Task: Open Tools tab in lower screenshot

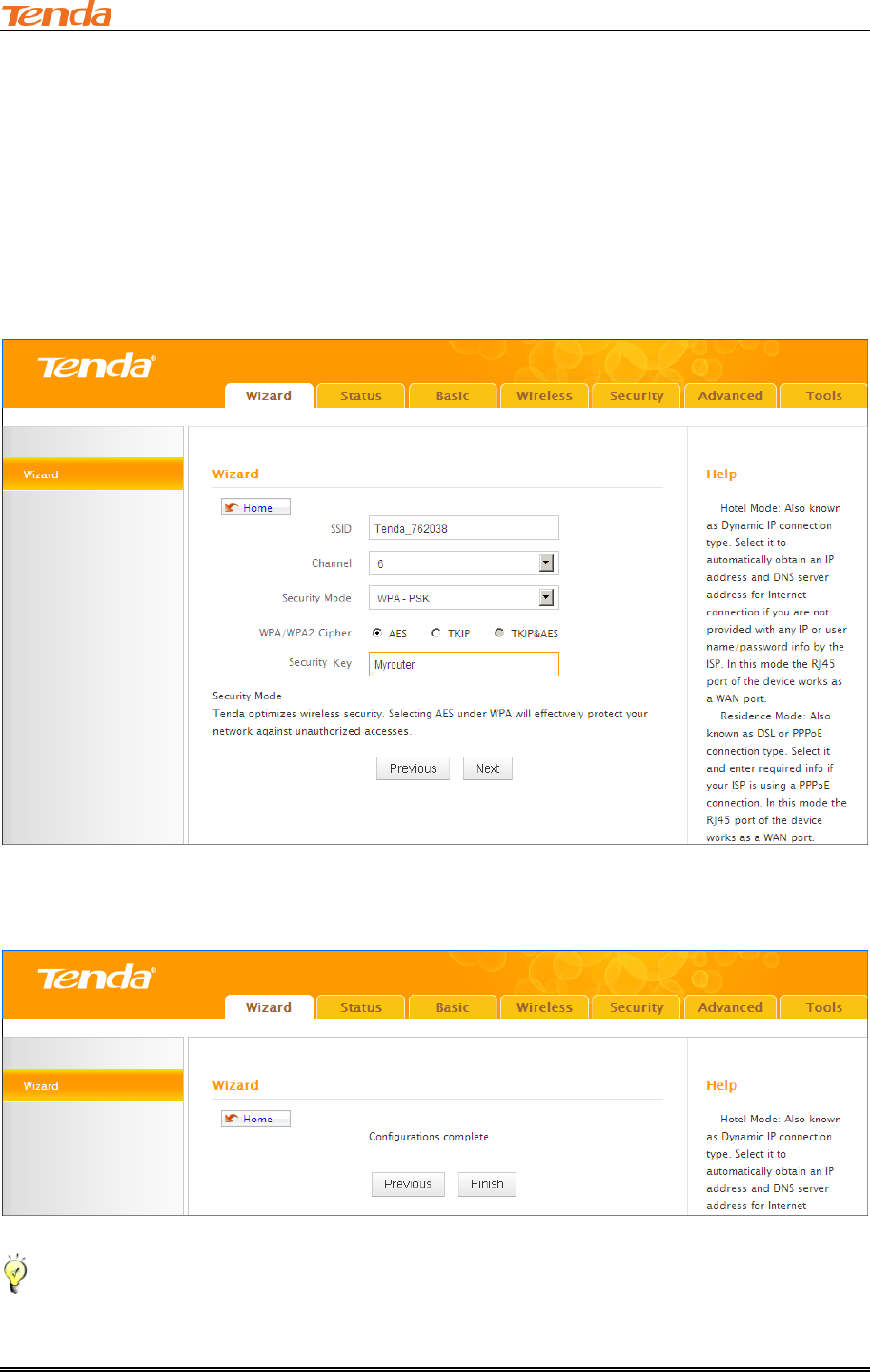Action: point(824,1007)
